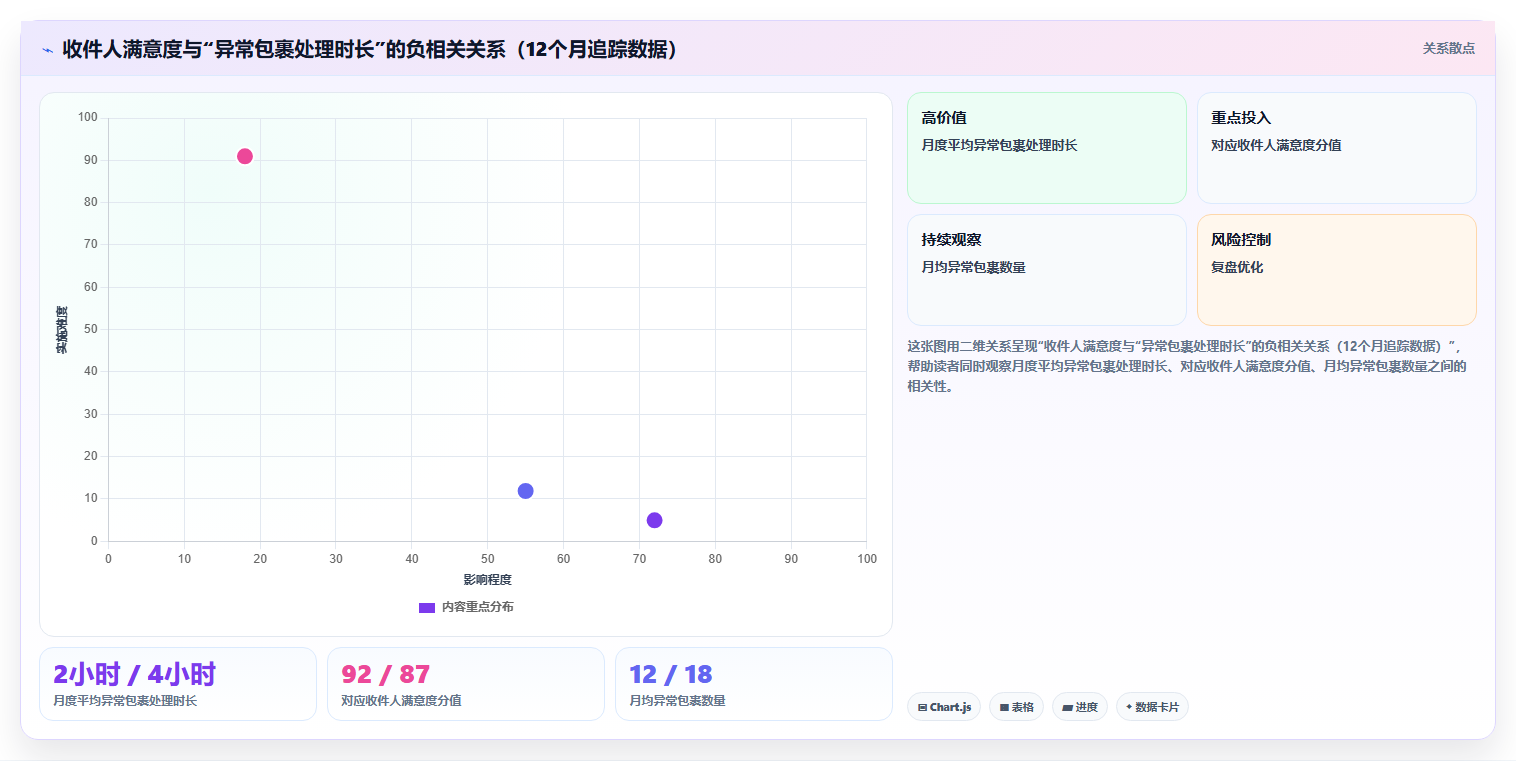Click the 92 / 87 metric value
1516x761 pixels.
(x=386, y=675)
